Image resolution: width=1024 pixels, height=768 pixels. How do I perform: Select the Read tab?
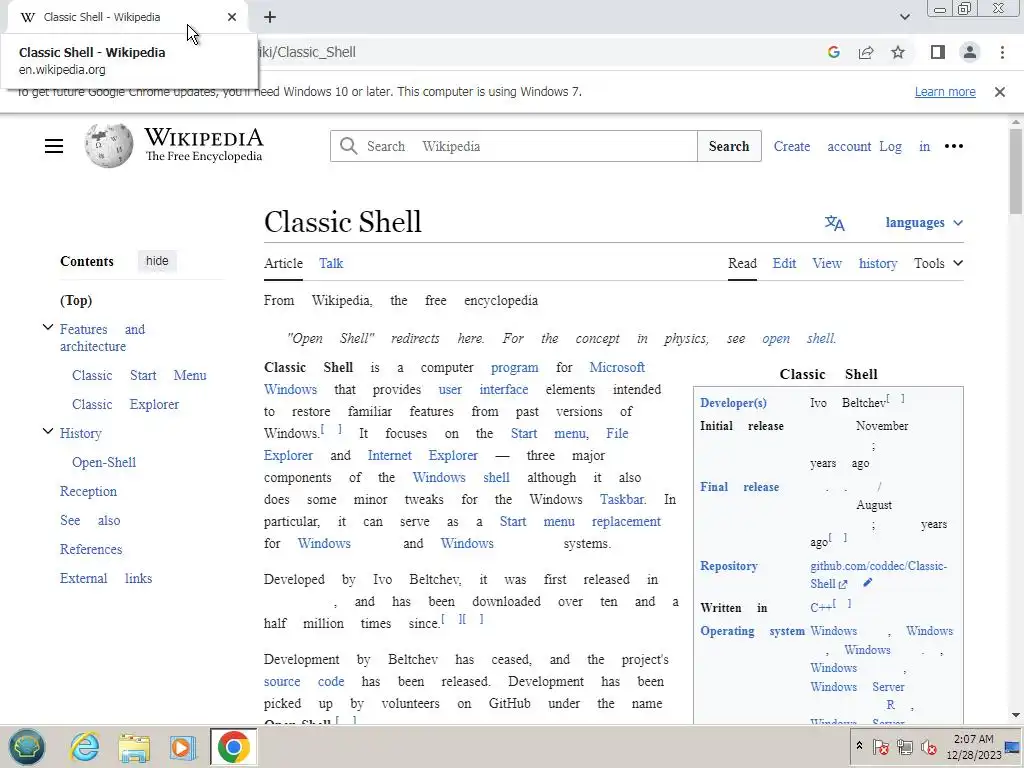click(x=743, y=263)
